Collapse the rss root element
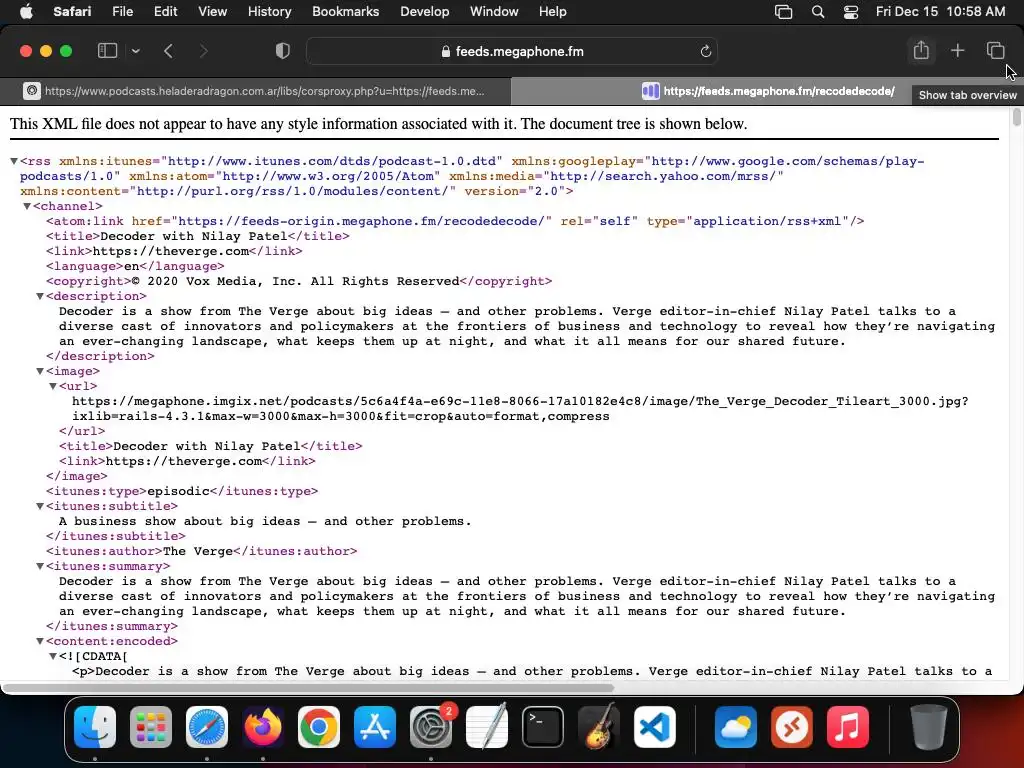Image resolution: width=1024 pixels, height=768 pixels. 14,161
